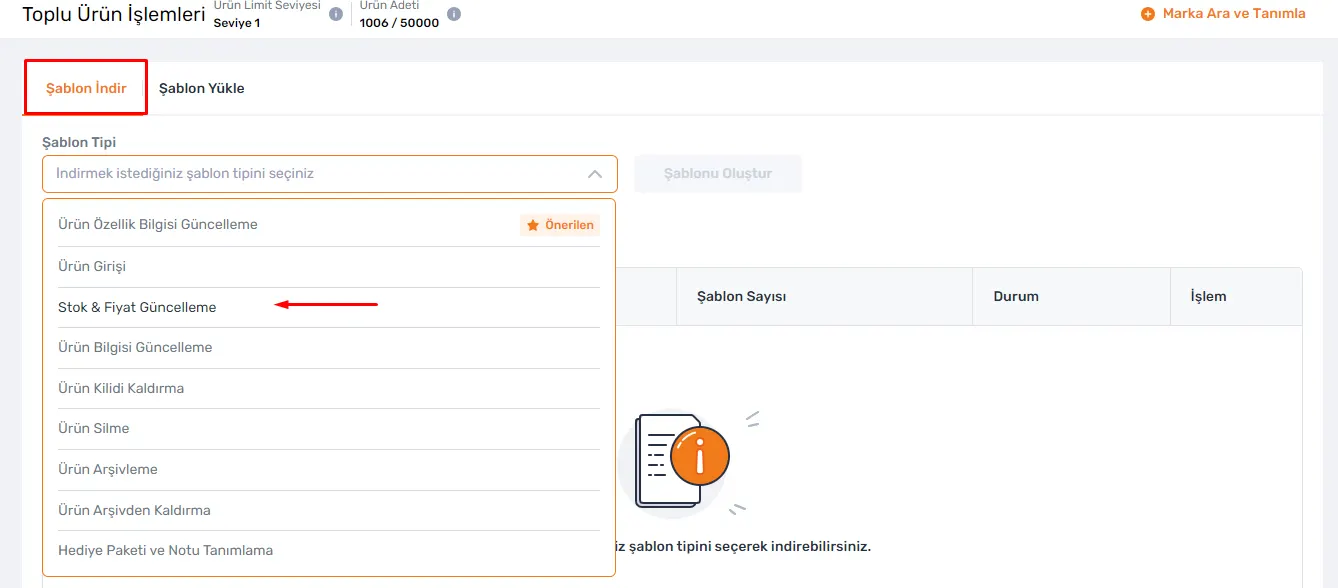
Task: Switch to the Şablon Yükle tab
Action: (x=202, y=88)
